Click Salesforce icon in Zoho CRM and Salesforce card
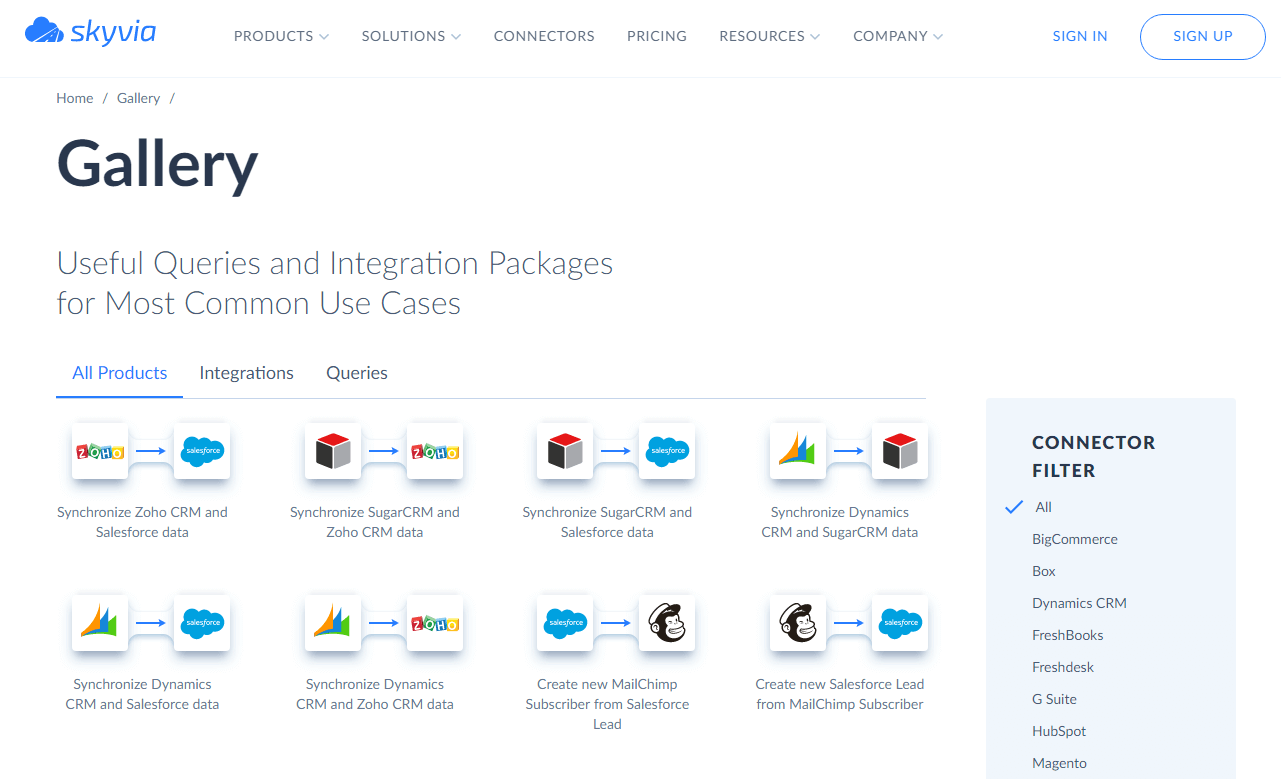The image size is (1281, 779). tap(202, 451)
